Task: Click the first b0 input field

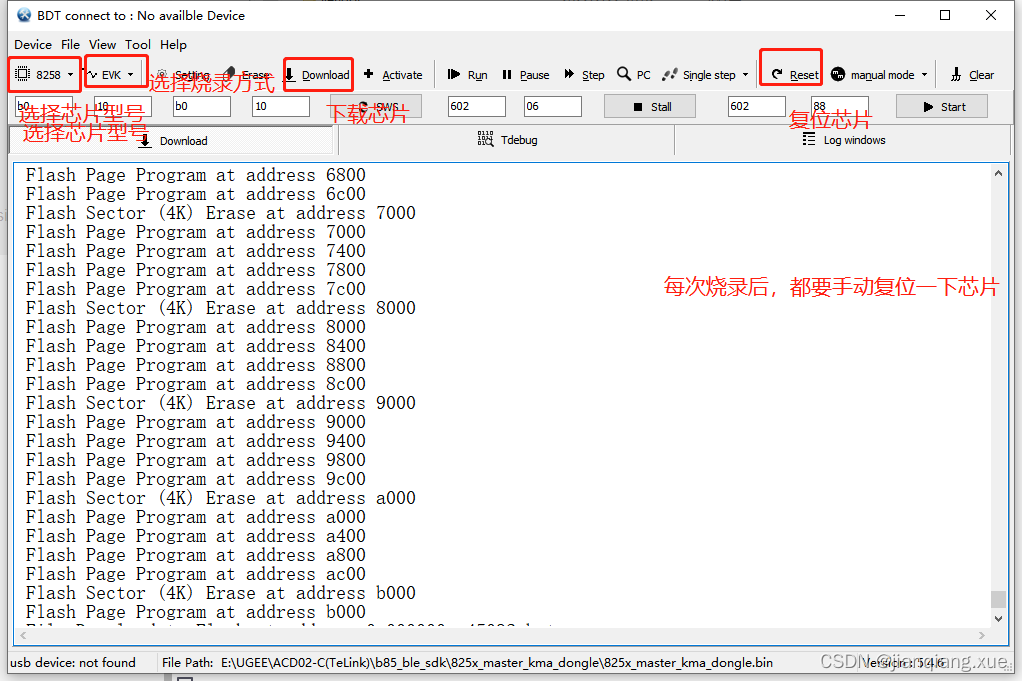Action: pyautogui.click(x=44, y=106)
